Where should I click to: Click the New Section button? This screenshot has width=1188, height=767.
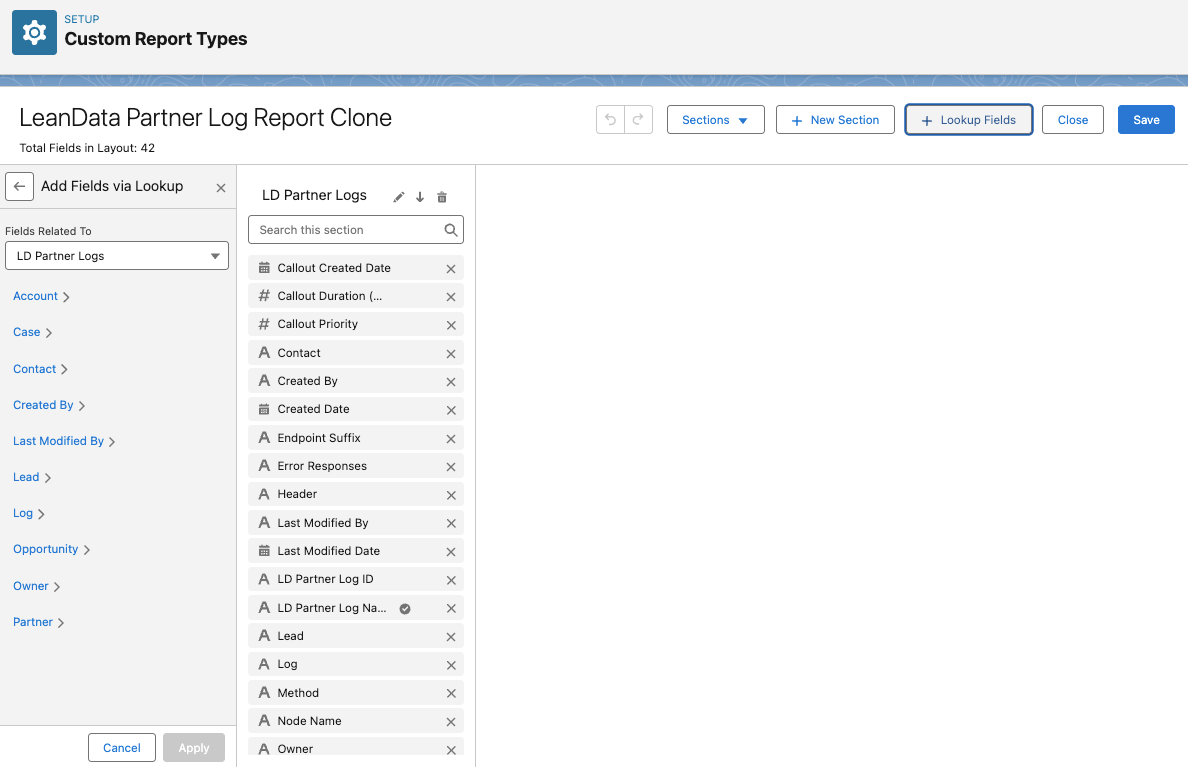pos(834,120)
